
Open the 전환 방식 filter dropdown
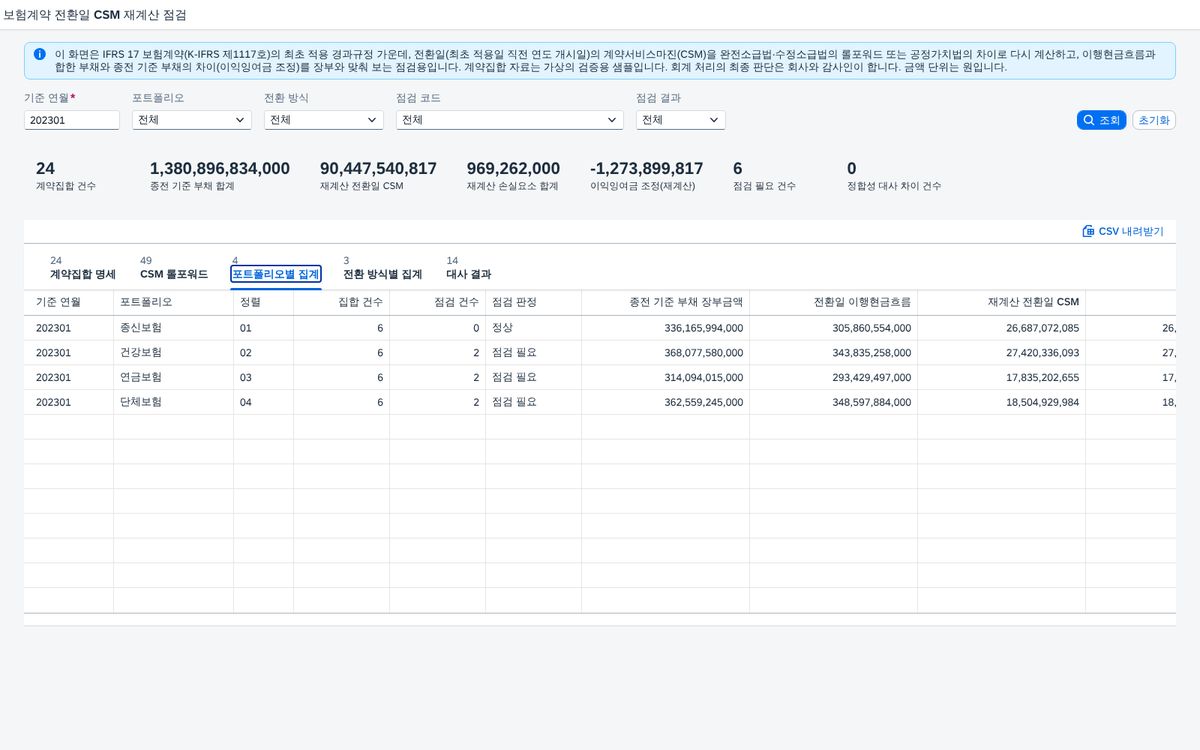[324, 120]
